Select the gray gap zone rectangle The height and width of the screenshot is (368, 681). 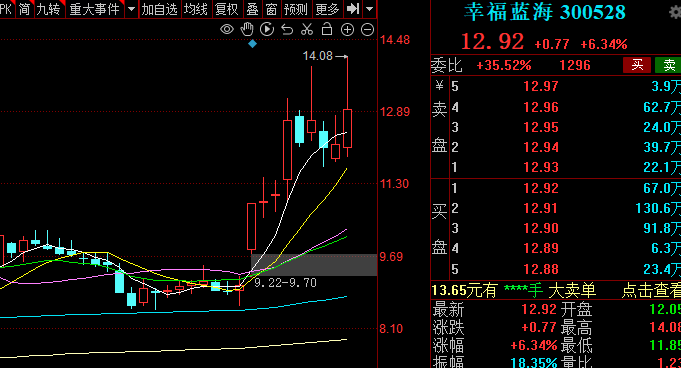[x=314, y=265]
